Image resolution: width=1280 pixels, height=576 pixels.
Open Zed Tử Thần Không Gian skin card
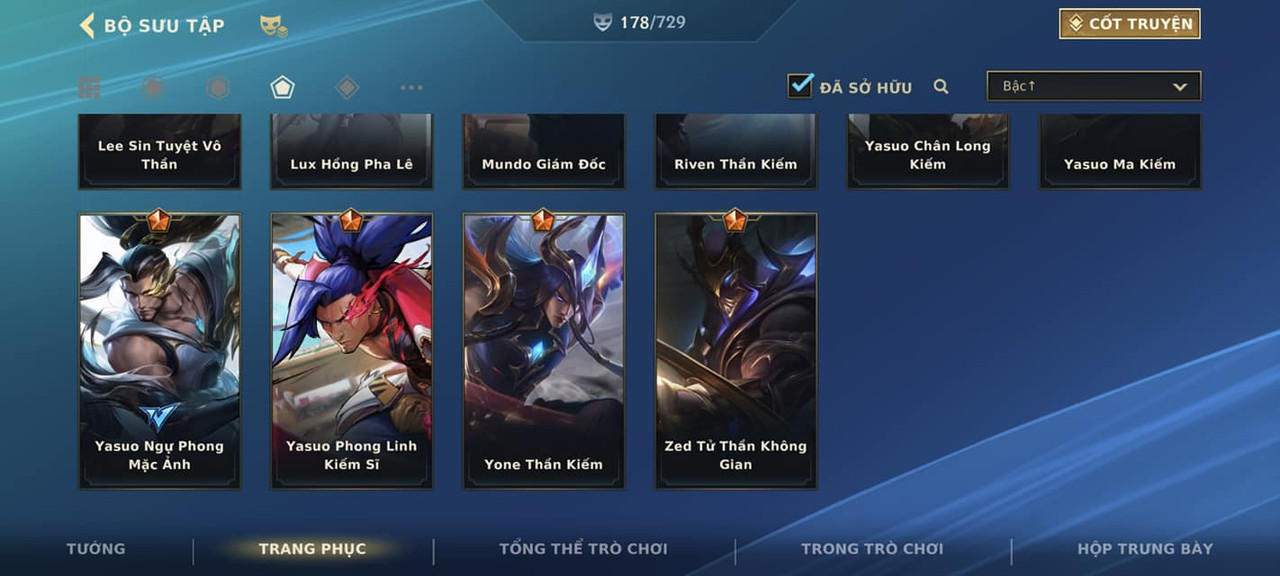736,350
